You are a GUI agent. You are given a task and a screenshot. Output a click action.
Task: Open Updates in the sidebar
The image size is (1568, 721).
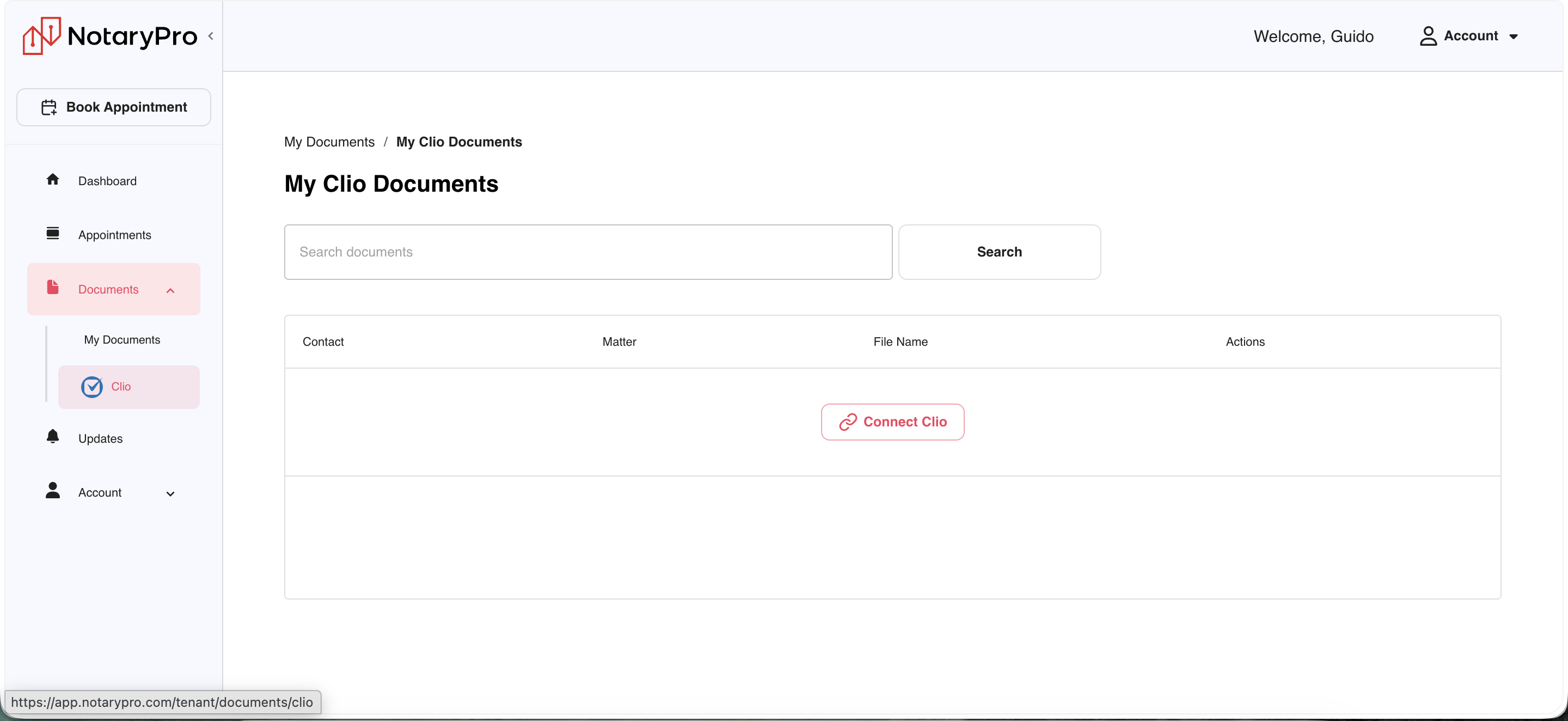coord(114,438)
